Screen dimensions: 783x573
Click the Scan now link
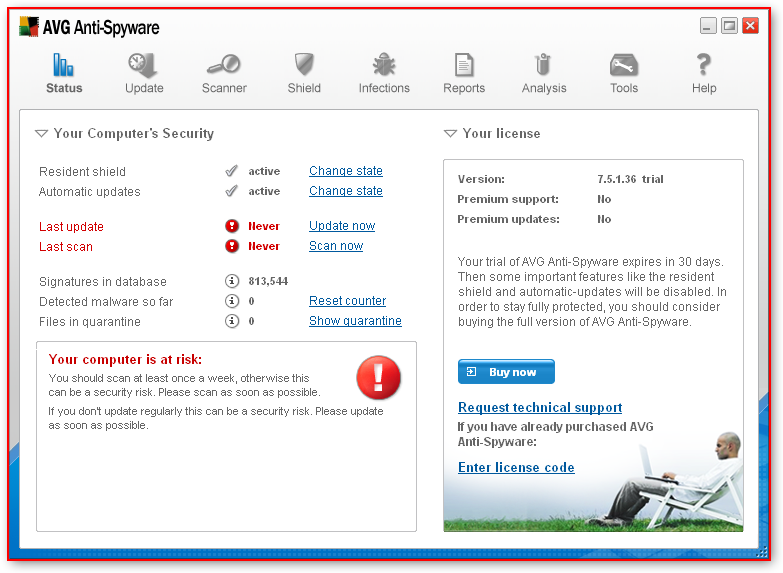[336, 246]
